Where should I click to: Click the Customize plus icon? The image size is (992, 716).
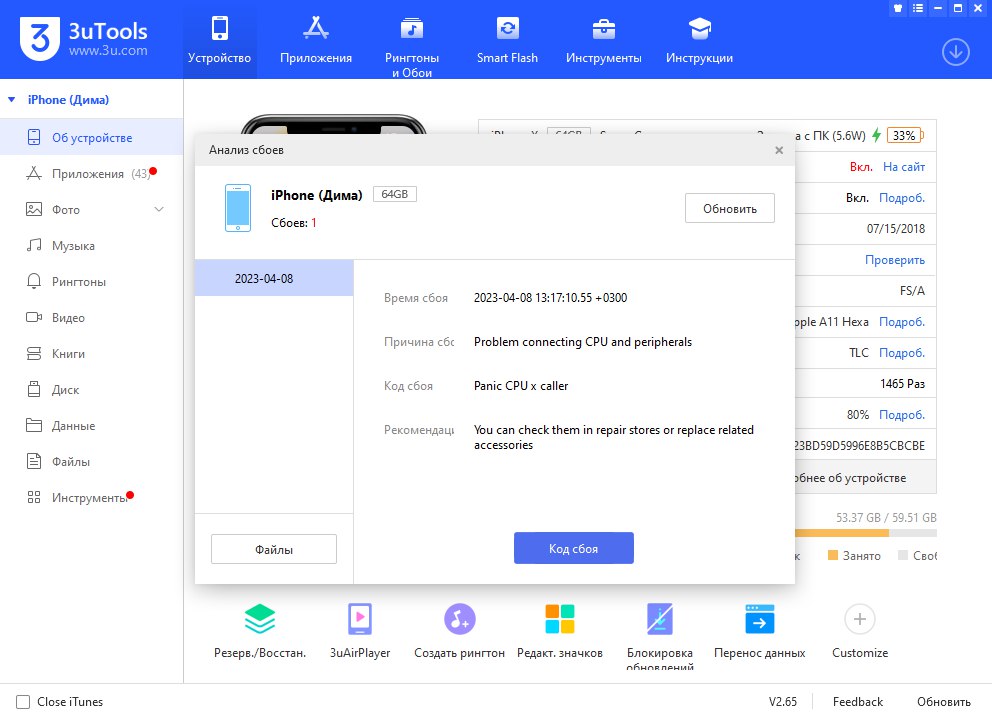(x=859, y=619)
